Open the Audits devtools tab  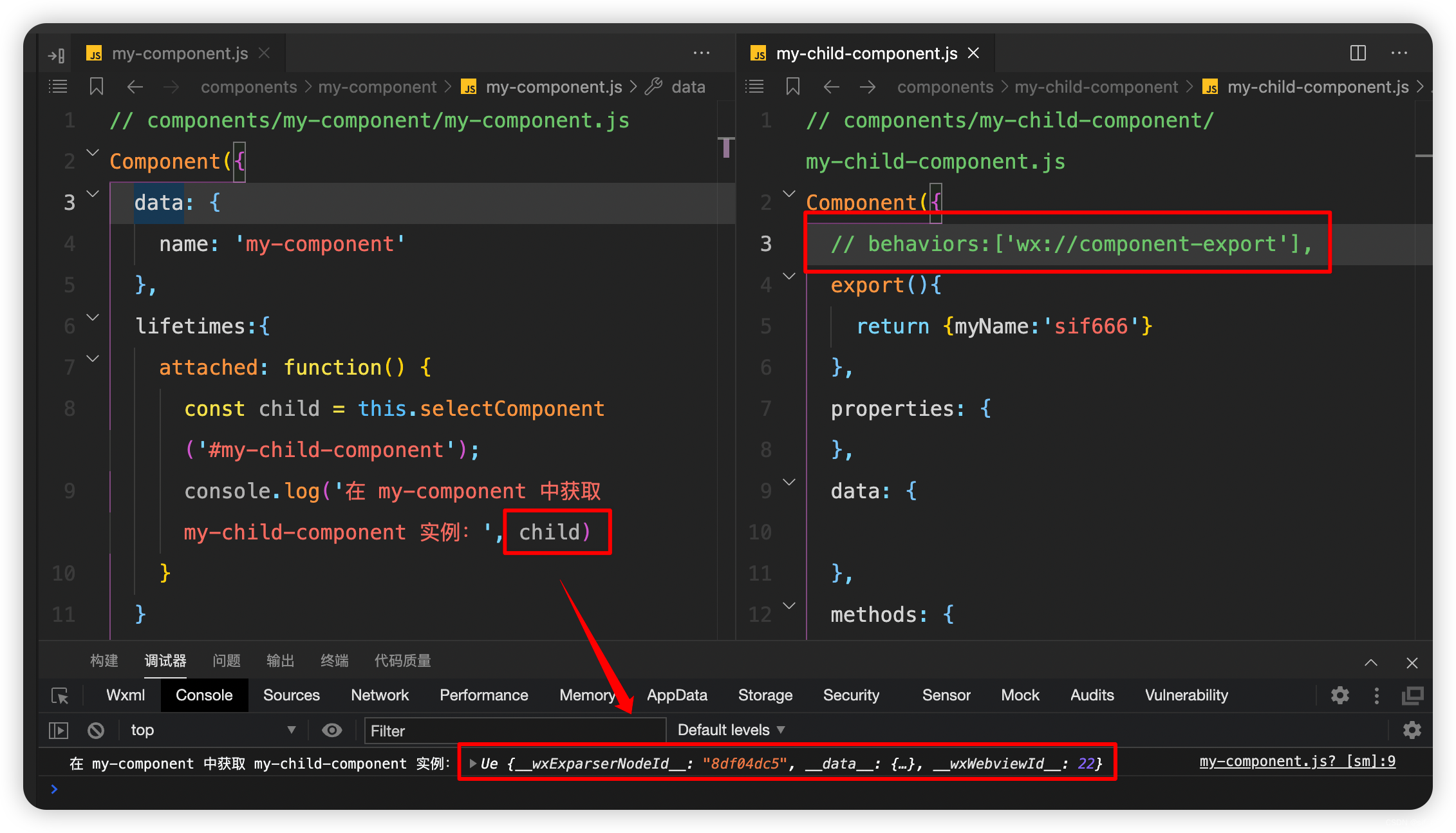[1092, 695]
